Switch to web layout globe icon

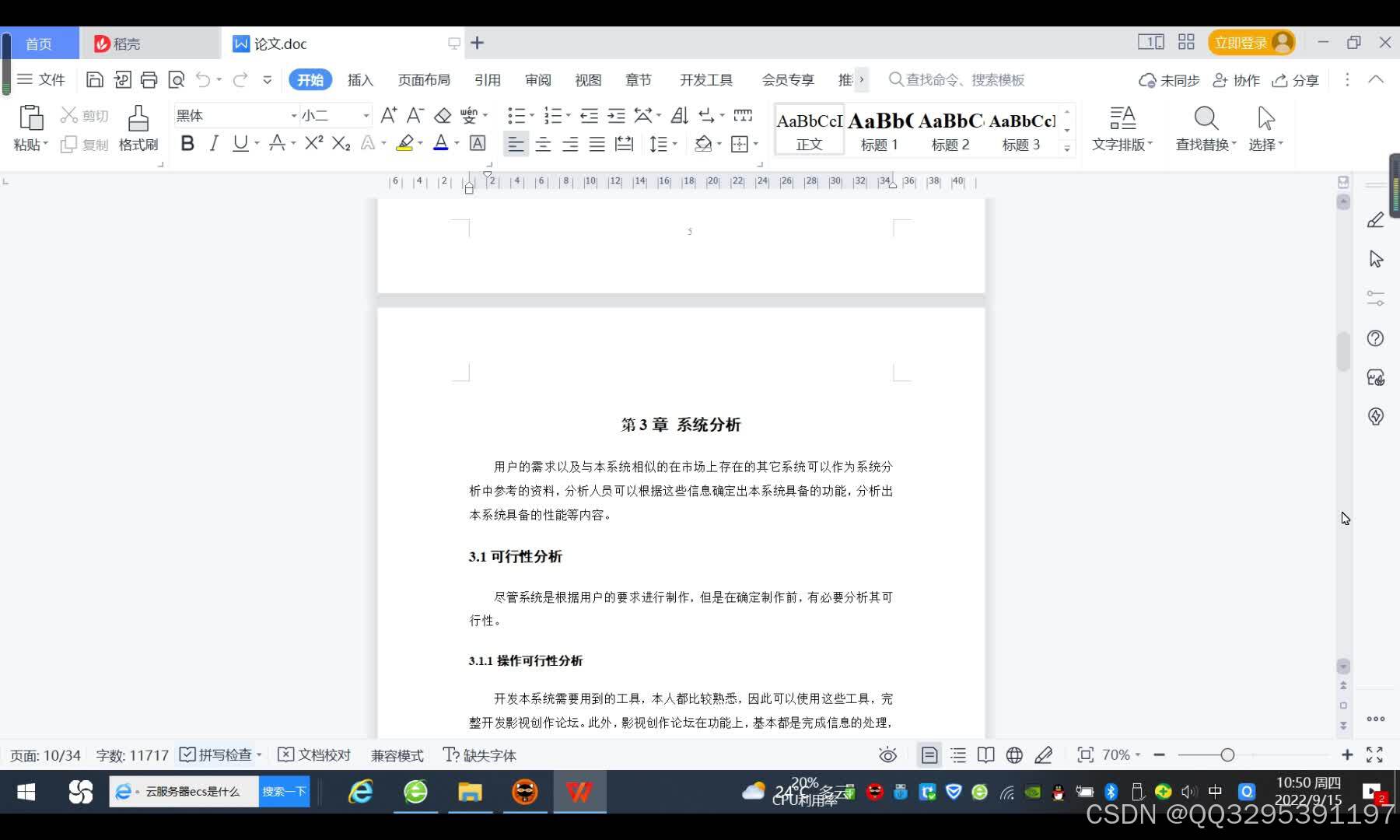[1014, 755]
